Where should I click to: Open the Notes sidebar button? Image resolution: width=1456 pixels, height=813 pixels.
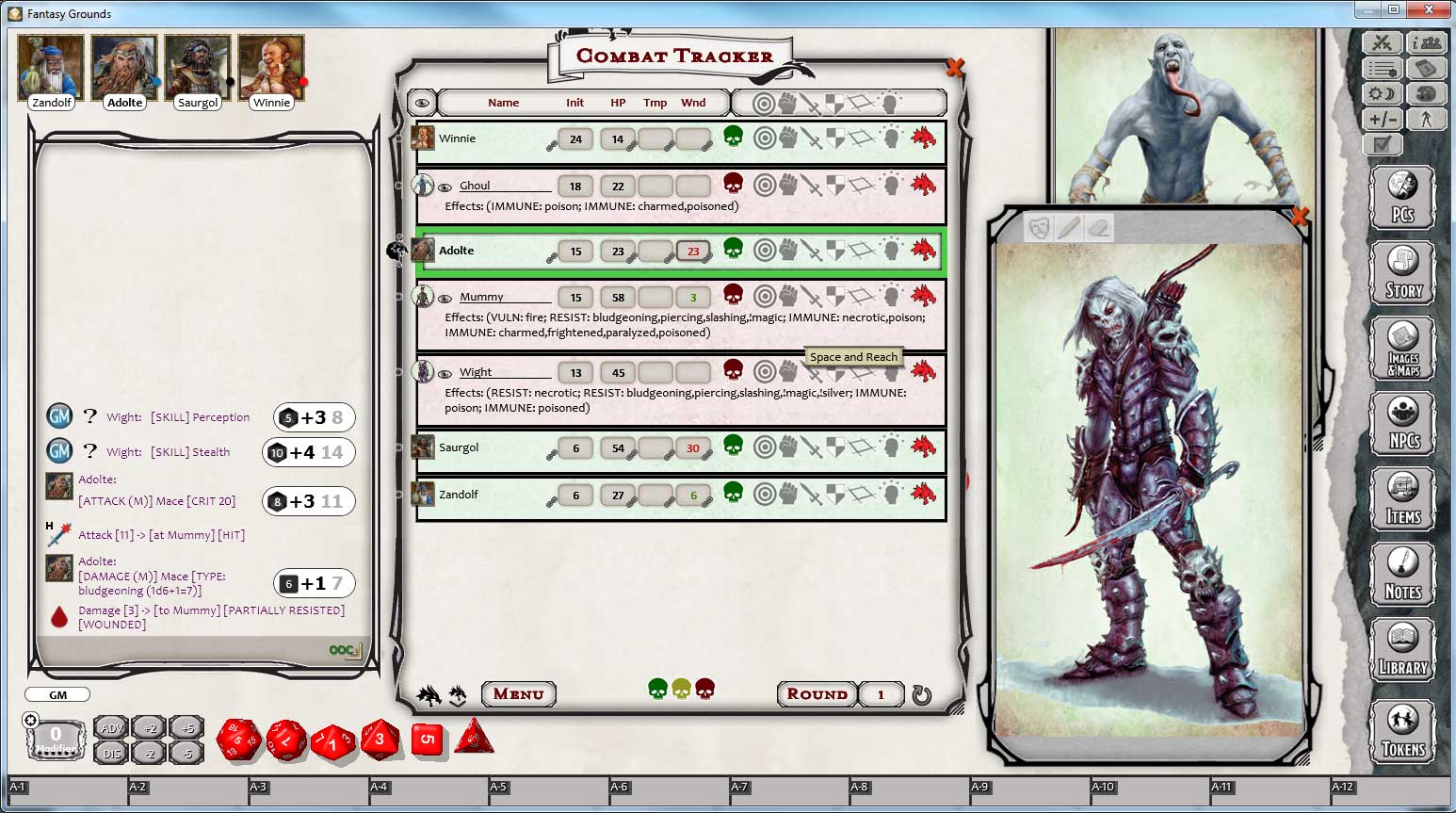[x=1402, y=574]
